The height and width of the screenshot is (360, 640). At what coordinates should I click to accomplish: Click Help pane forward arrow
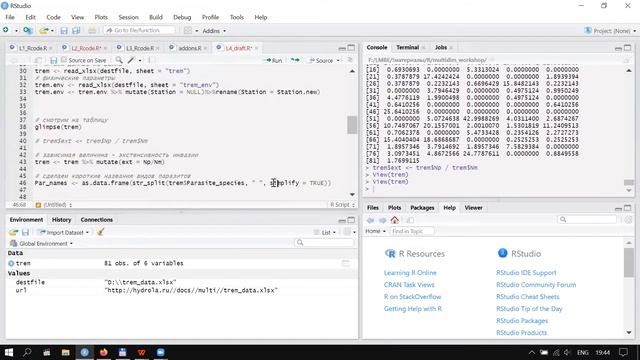(383, 220)
